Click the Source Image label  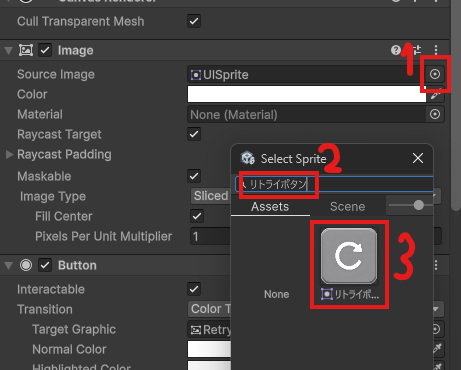coord(56,74)
